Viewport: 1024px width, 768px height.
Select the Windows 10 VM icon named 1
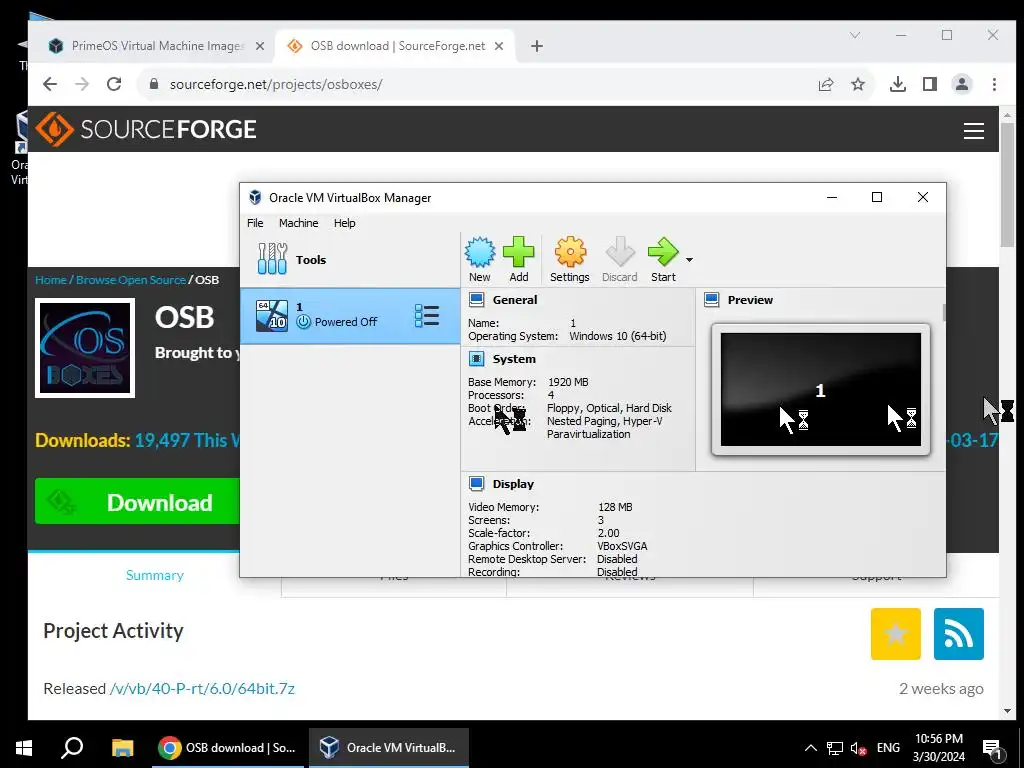[x=272, y=315]
